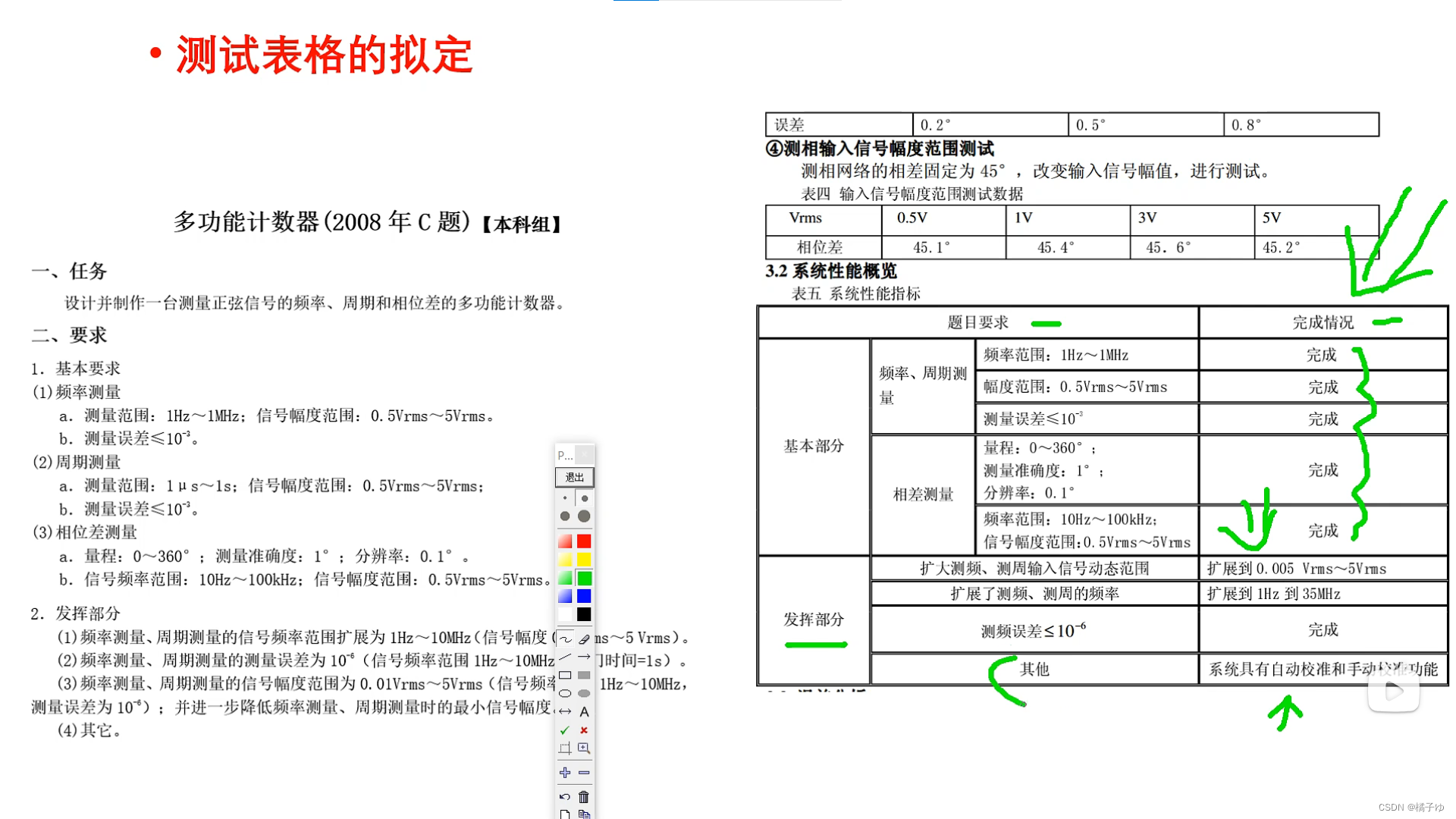Clear annotations with the trash icon

[584, 796]
